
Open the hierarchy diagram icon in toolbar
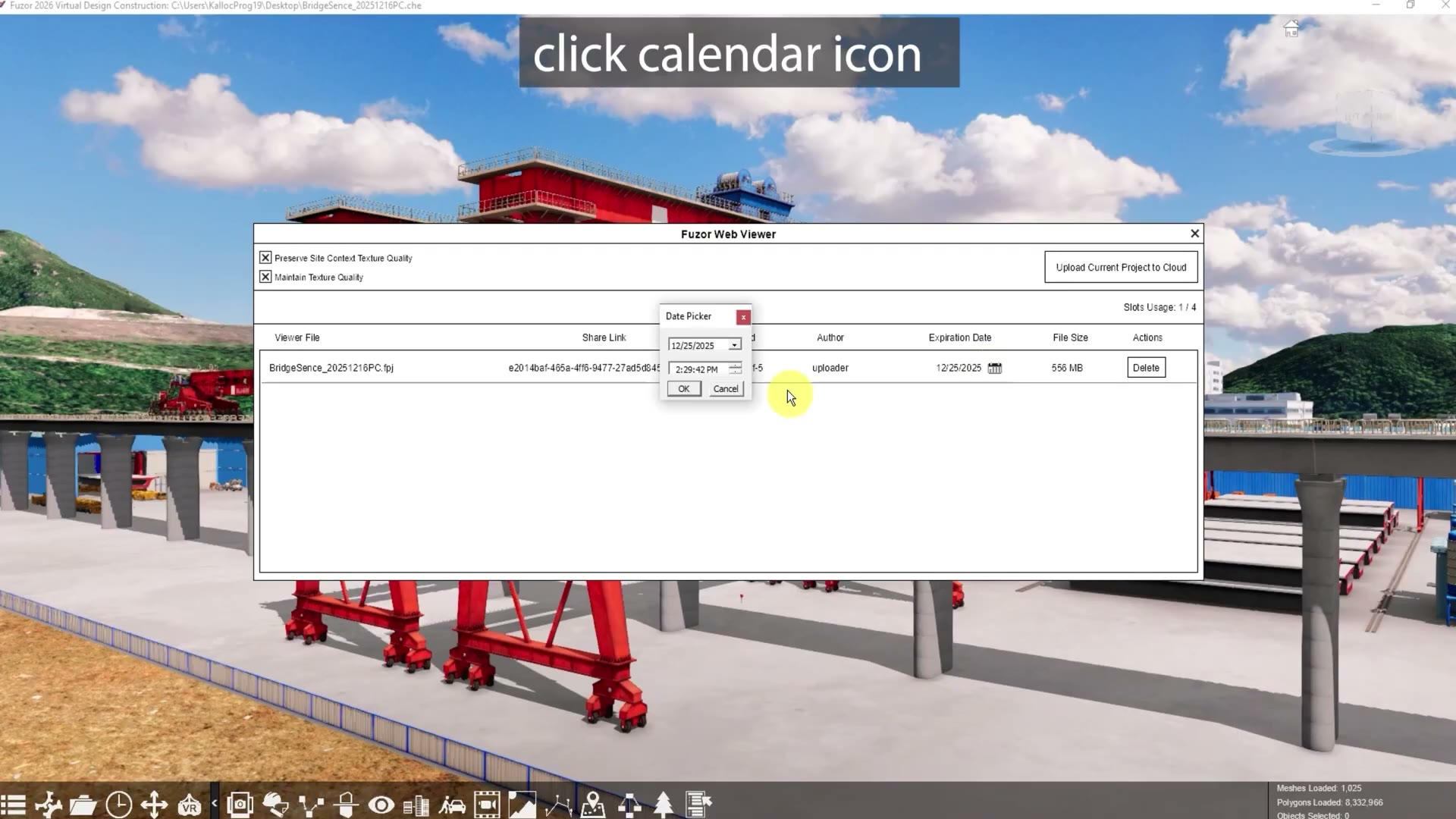(629, 805)
